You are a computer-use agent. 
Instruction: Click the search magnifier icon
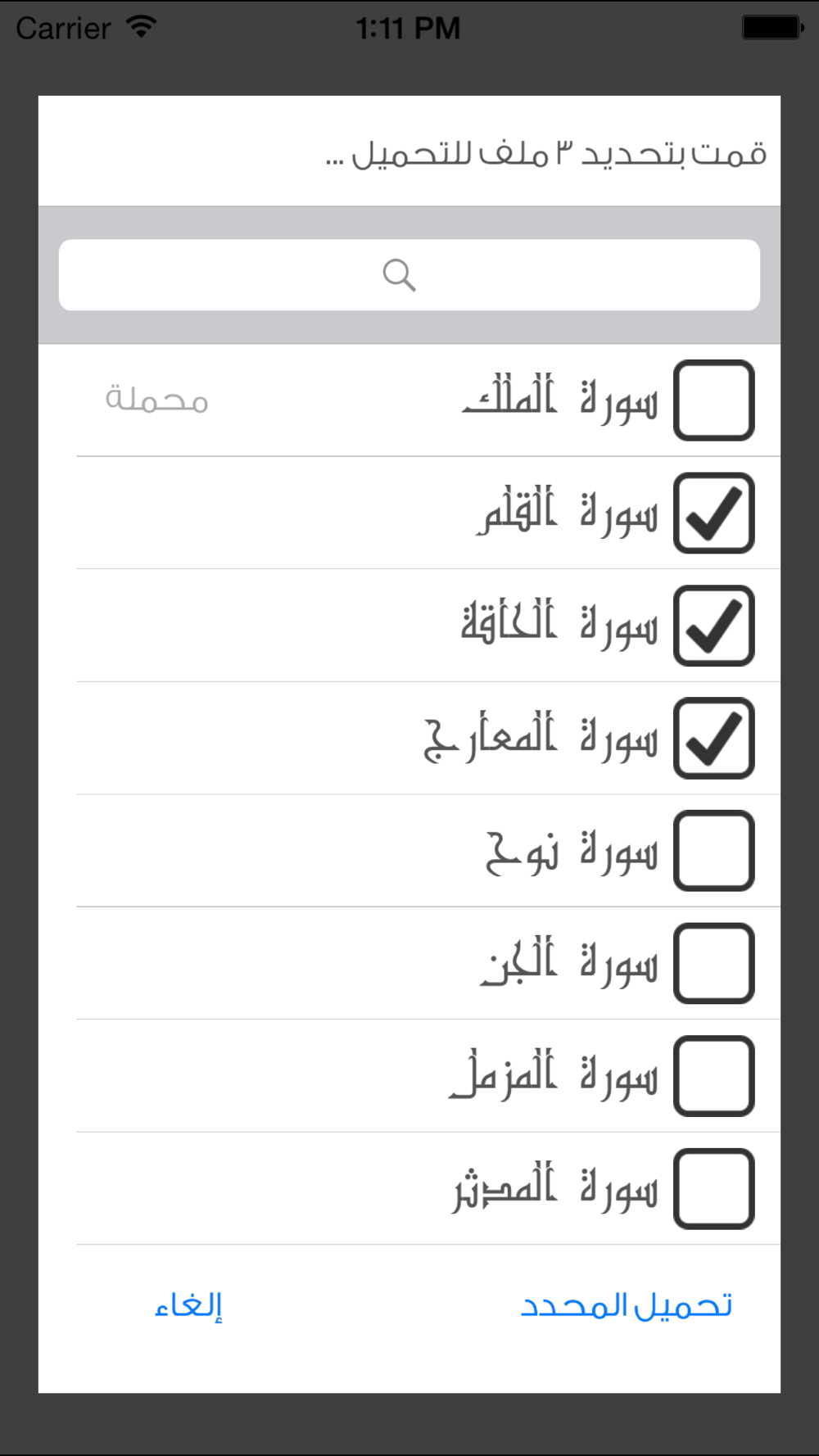click(x=399, y=275)
